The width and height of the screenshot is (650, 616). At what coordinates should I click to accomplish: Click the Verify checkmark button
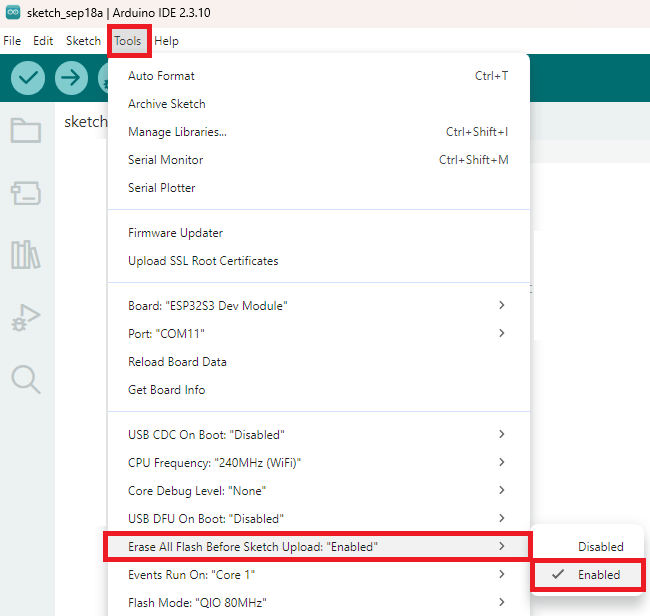(x=28, y=78)
